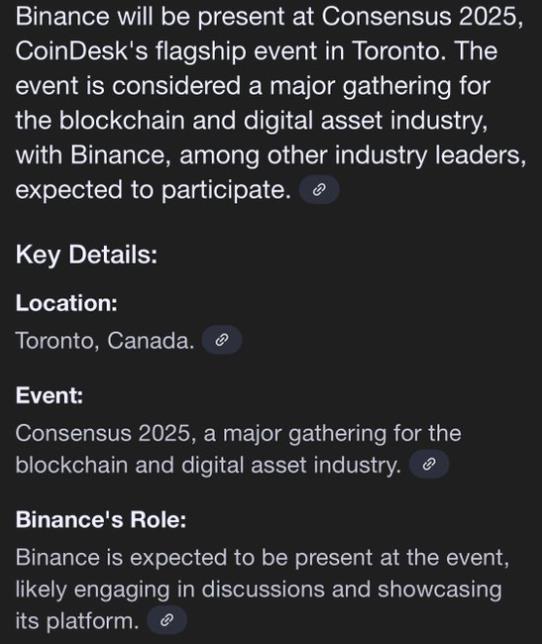Click the "Event:" label
The height and width of the screenshot is (644, 542).
point(49,395)
